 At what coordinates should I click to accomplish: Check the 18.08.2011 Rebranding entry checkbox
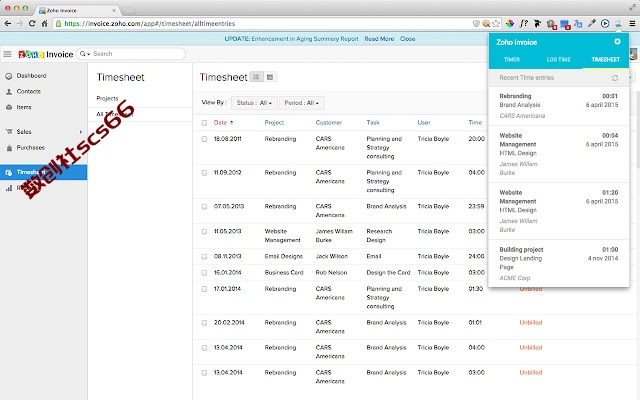click(204, 139)
